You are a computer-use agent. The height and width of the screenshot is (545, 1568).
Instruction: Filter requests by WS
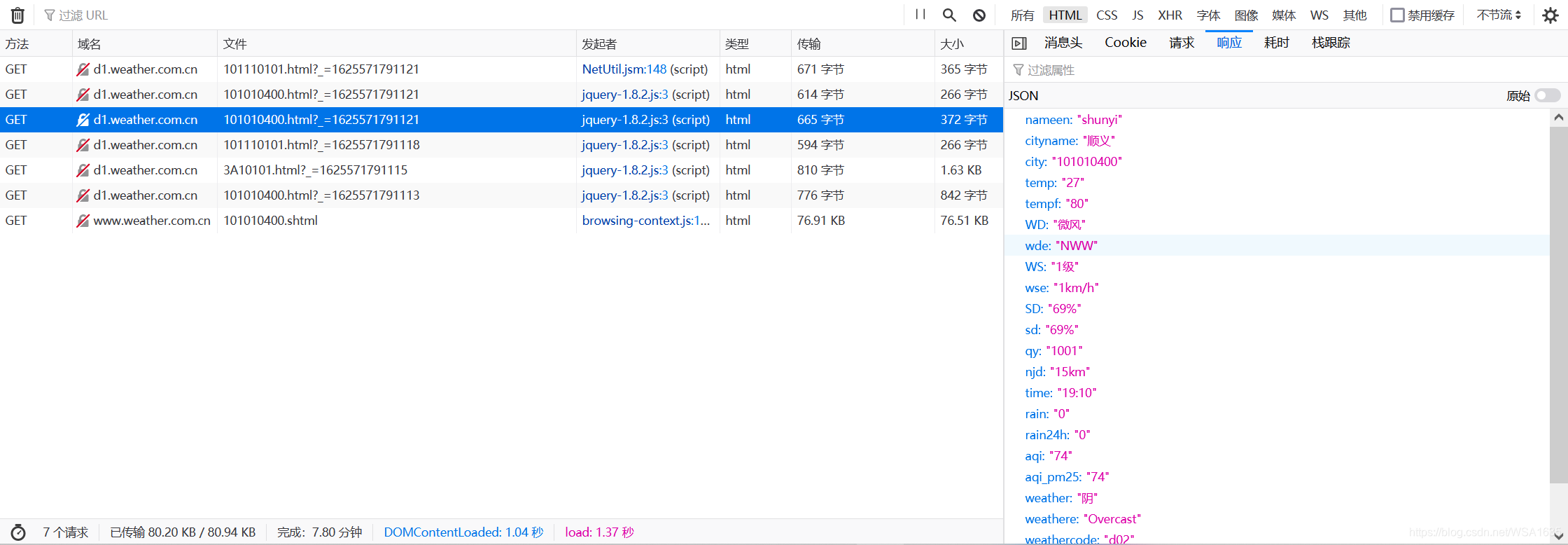[x=1319, y=15]
